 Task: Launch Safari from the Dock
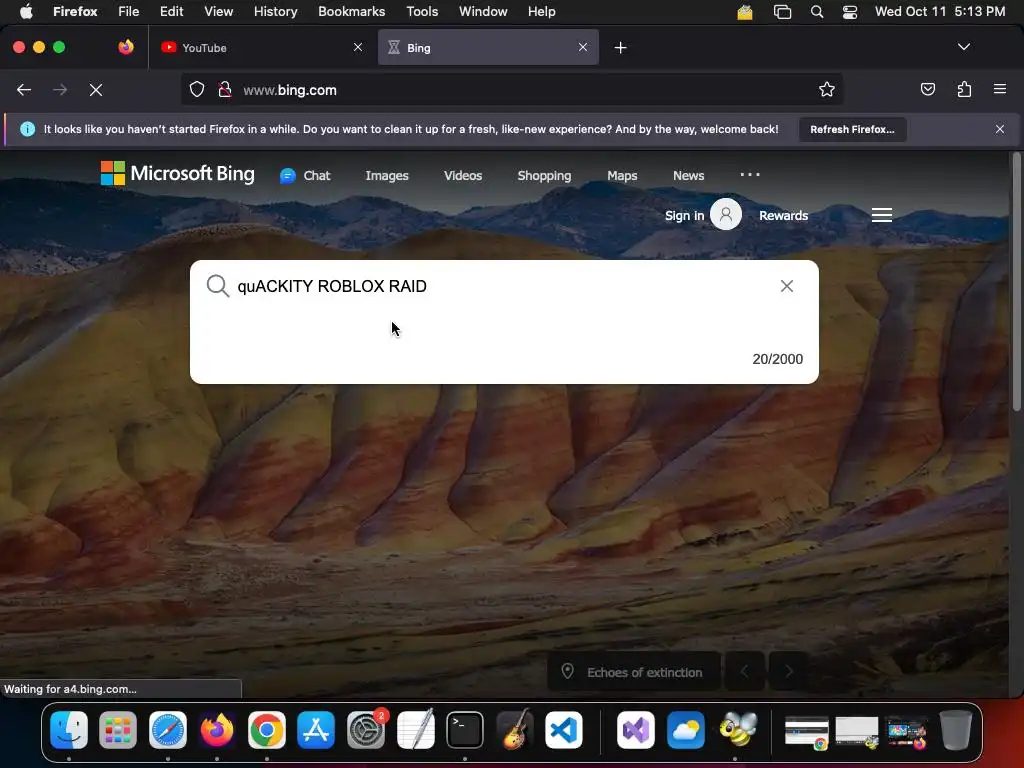(168, 729)
